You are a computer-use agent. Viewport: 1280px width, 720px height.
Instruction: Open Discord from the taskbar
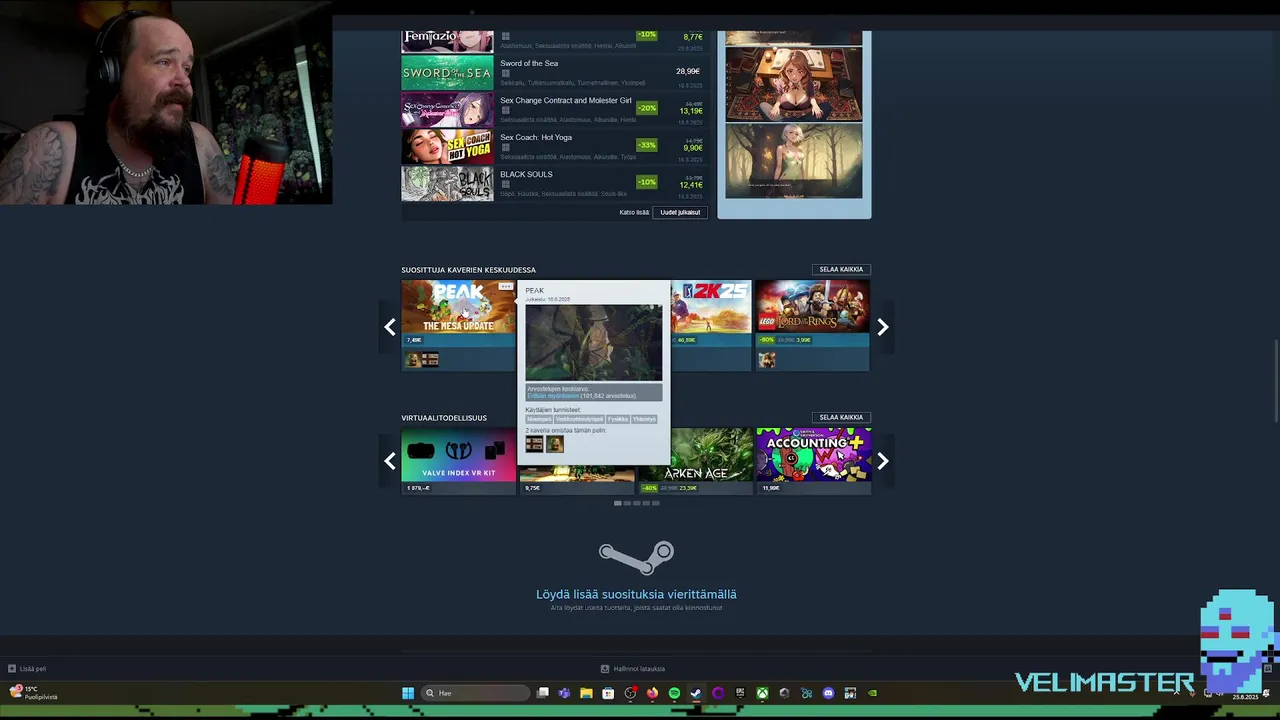pyautogui.click(x=828, y=693)
